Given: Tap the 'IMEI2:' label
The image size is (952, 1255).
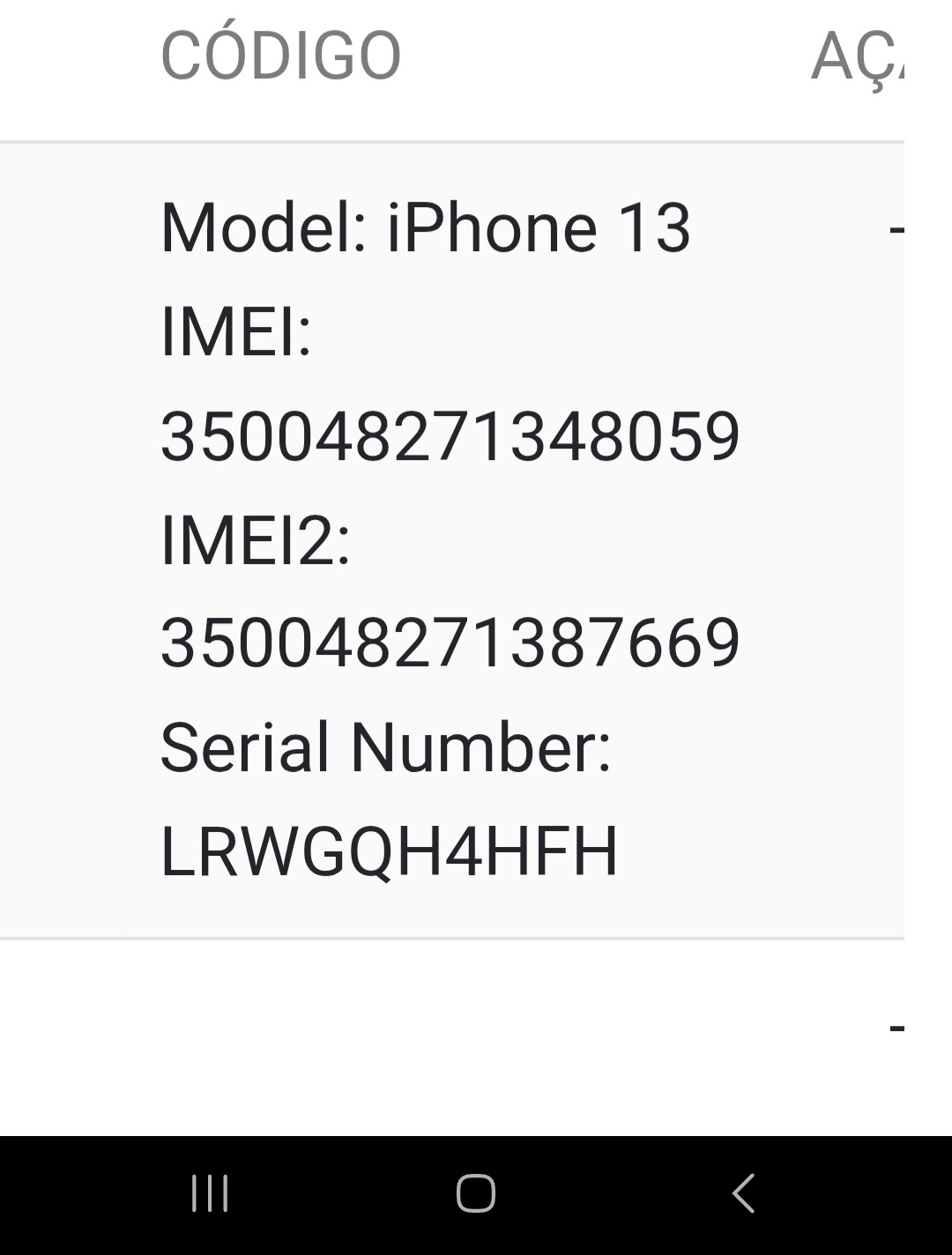Looking at the screenshot, I should coord(256,540).
